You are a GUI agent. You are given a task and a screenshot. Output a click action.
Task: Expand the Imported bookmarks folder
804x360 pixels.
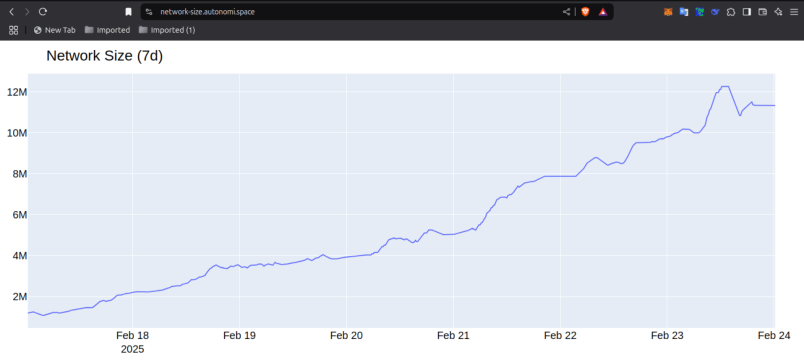[x=107, y=30]
